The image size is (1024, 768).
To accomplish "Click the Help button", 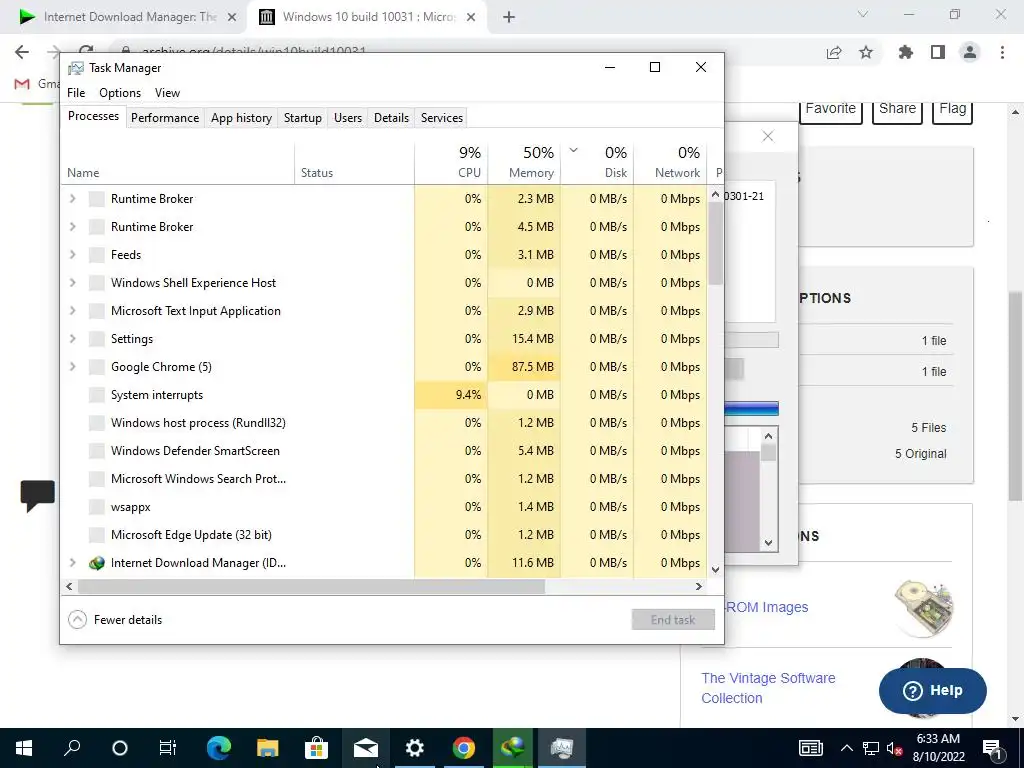I will [933, 690].
